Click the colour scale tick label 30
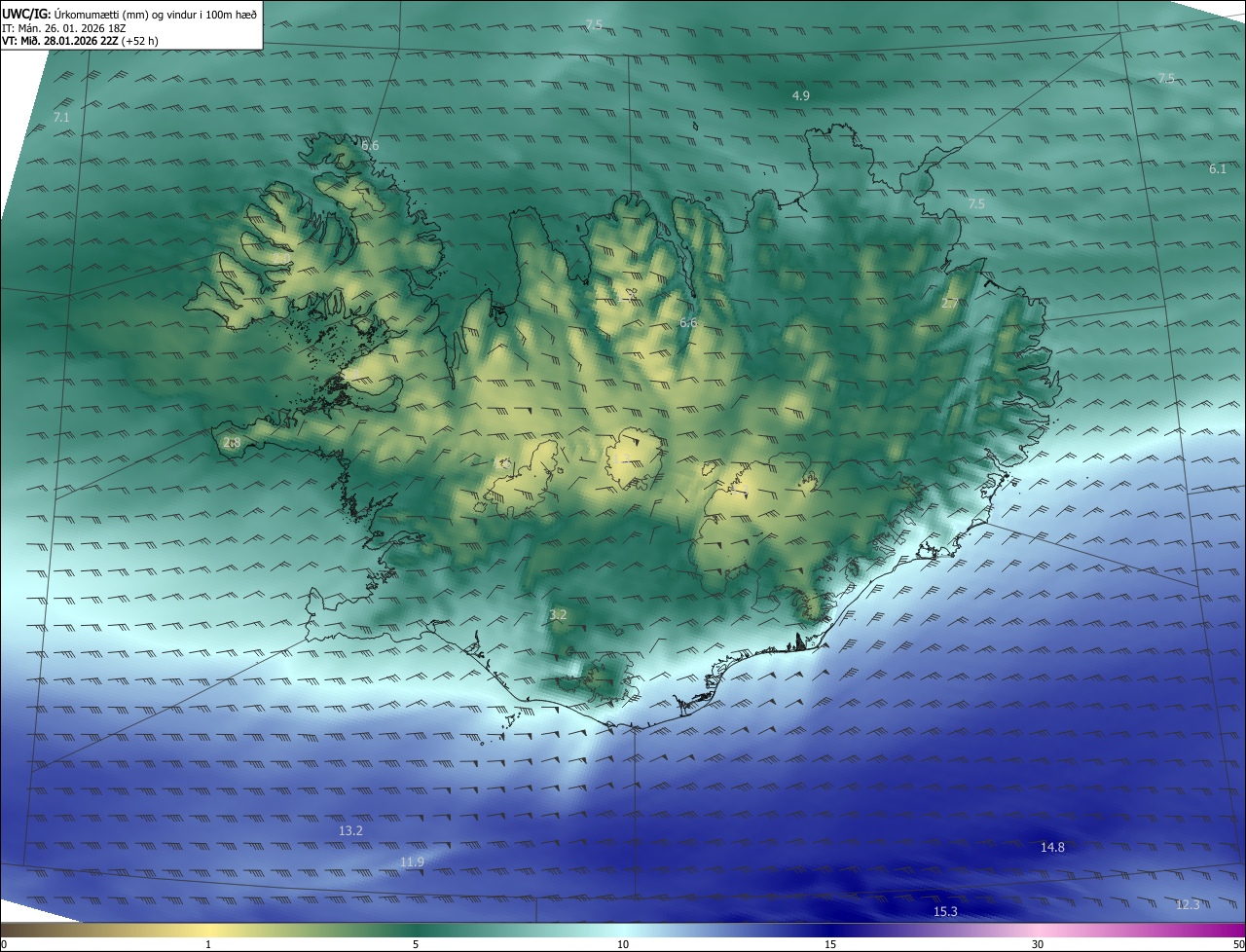 click(x=1038, y=944)
